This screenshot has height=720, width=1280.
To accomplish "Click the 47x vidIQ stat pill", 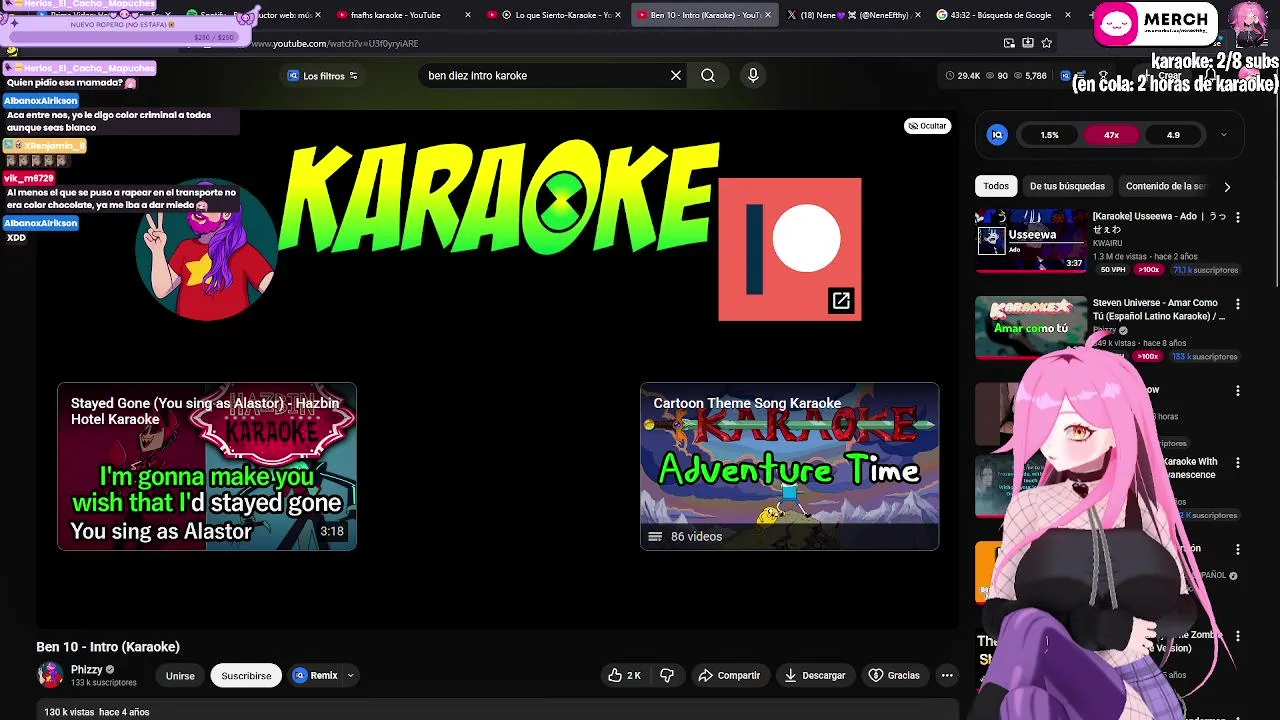I will (x=1111, y=135).
